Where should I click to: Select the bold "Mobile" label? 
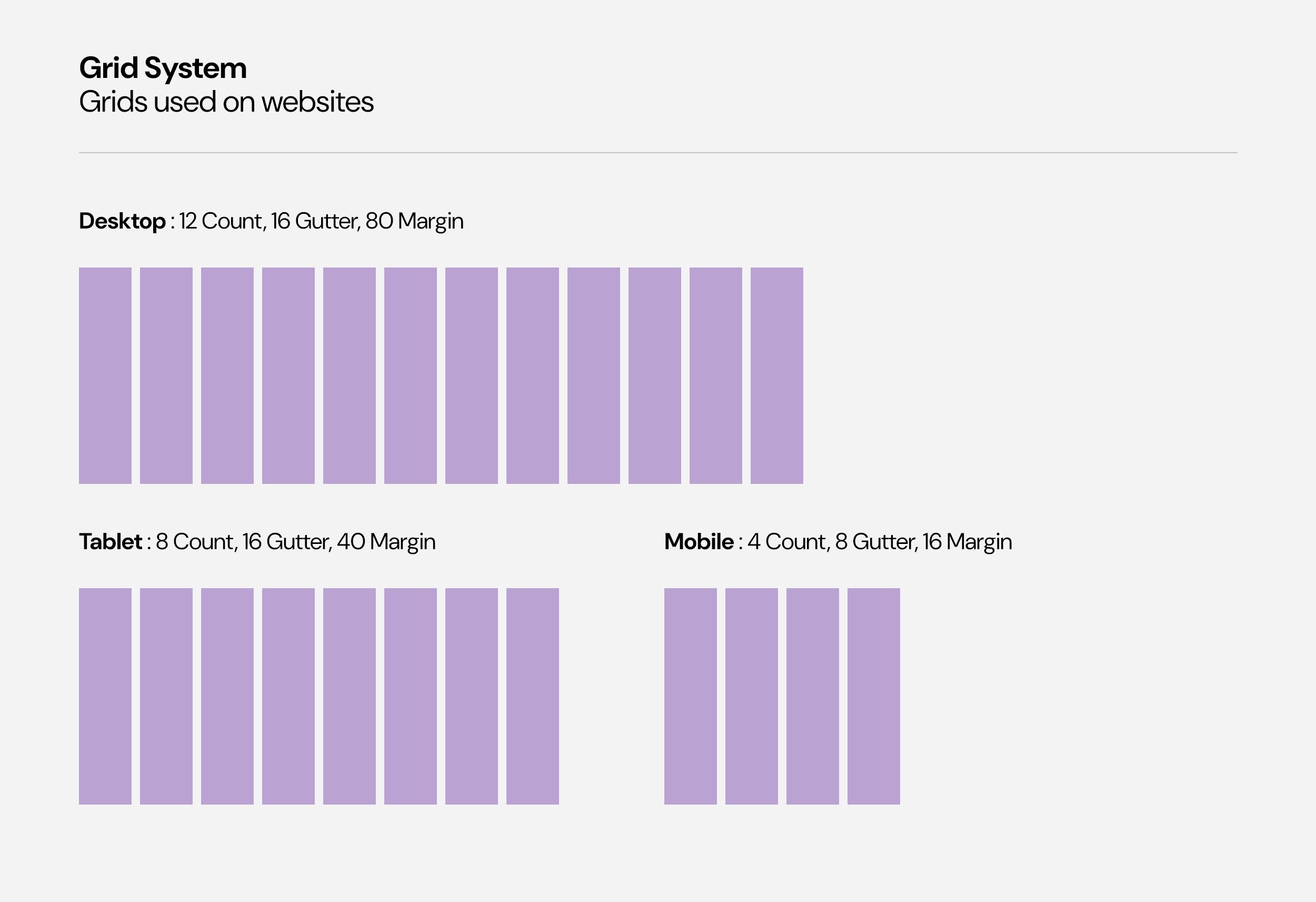[x=699, y=542]
